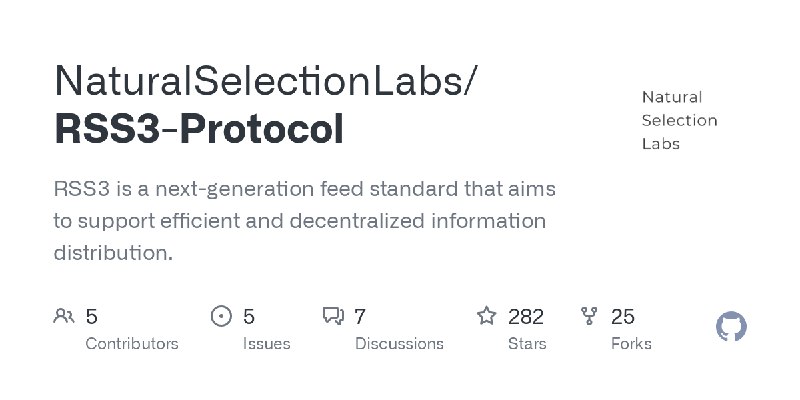This screenshot has height=400, width=800.
Task: Open the RSS3-Protocol repository title
Action: (x=198, y=130)
